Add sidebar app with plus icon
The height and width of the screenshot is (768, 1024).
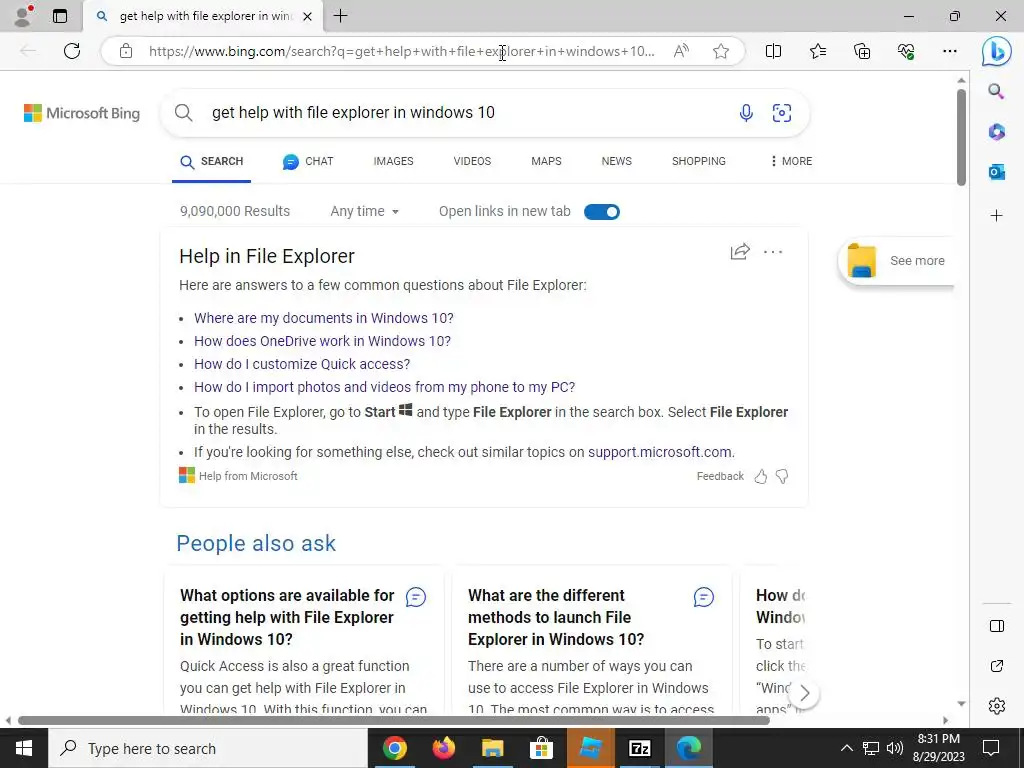[x=997, y=216]
